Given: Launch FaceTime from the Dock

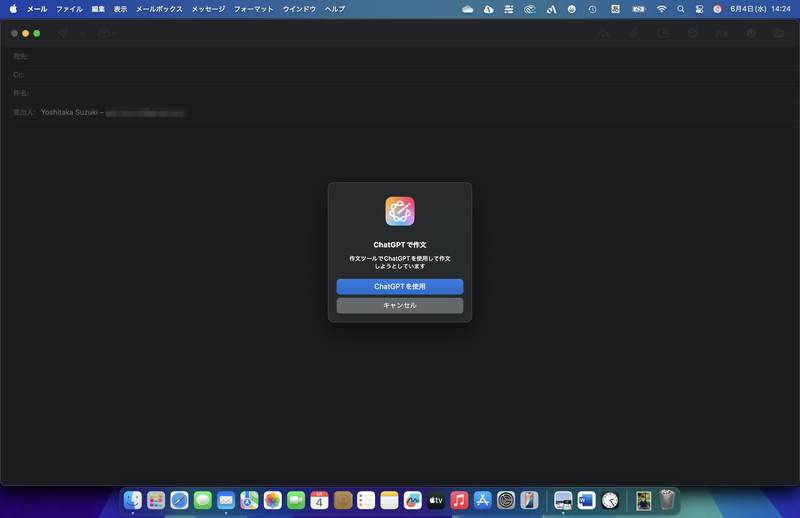Looking at the screenshot, I should click(296, 500).
